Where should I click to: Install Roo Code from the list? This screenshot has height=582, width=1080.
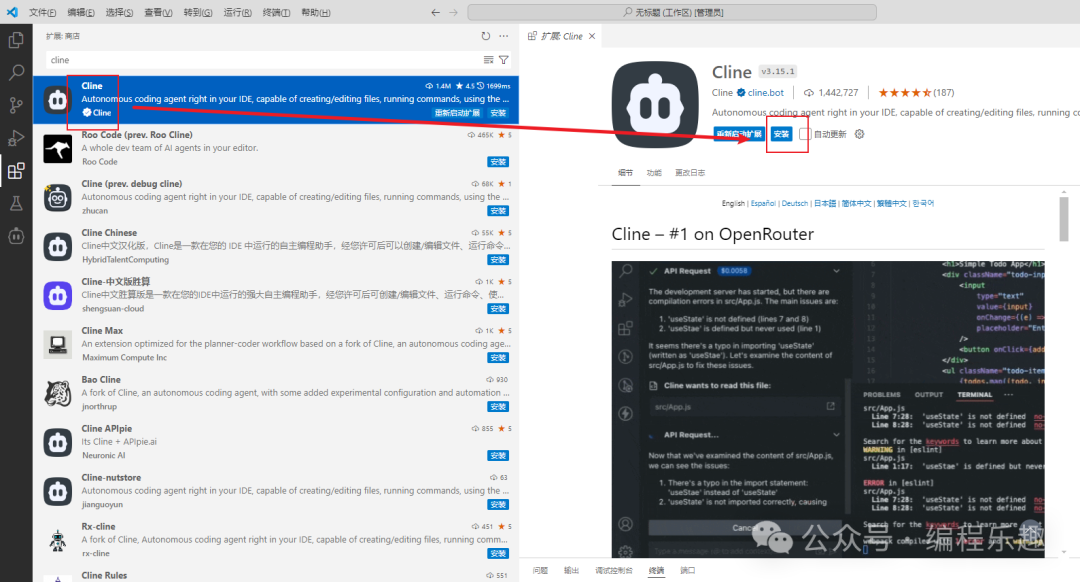[498, 162]
